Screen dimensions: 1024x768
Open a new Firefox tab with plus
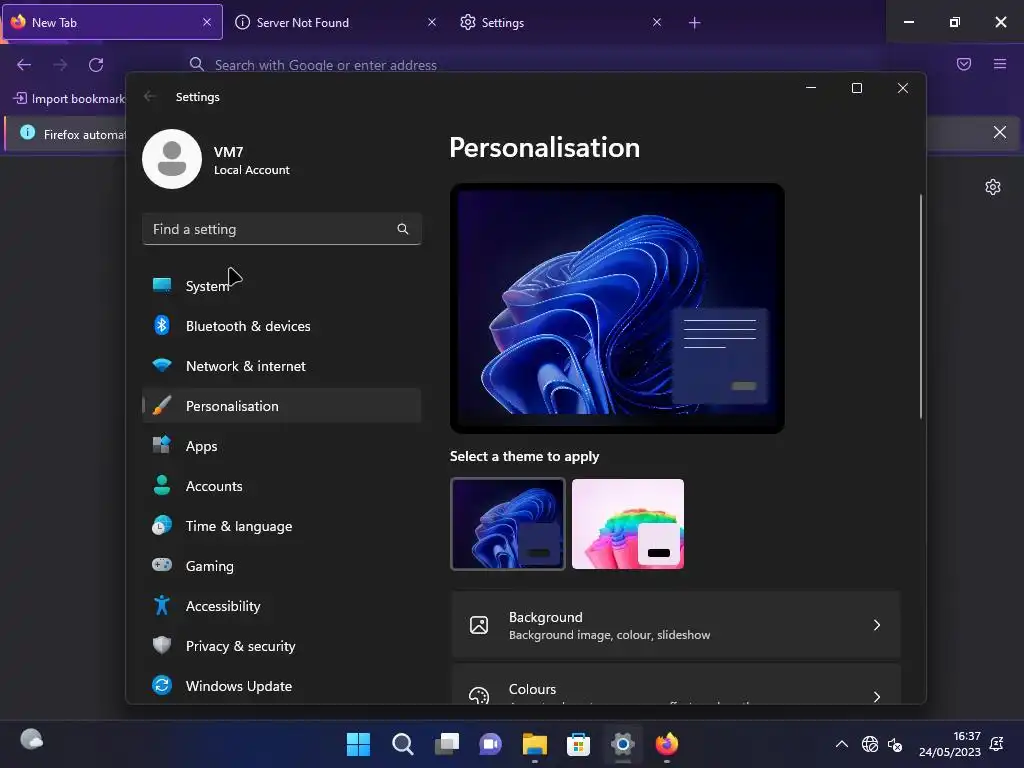[694, 23]
